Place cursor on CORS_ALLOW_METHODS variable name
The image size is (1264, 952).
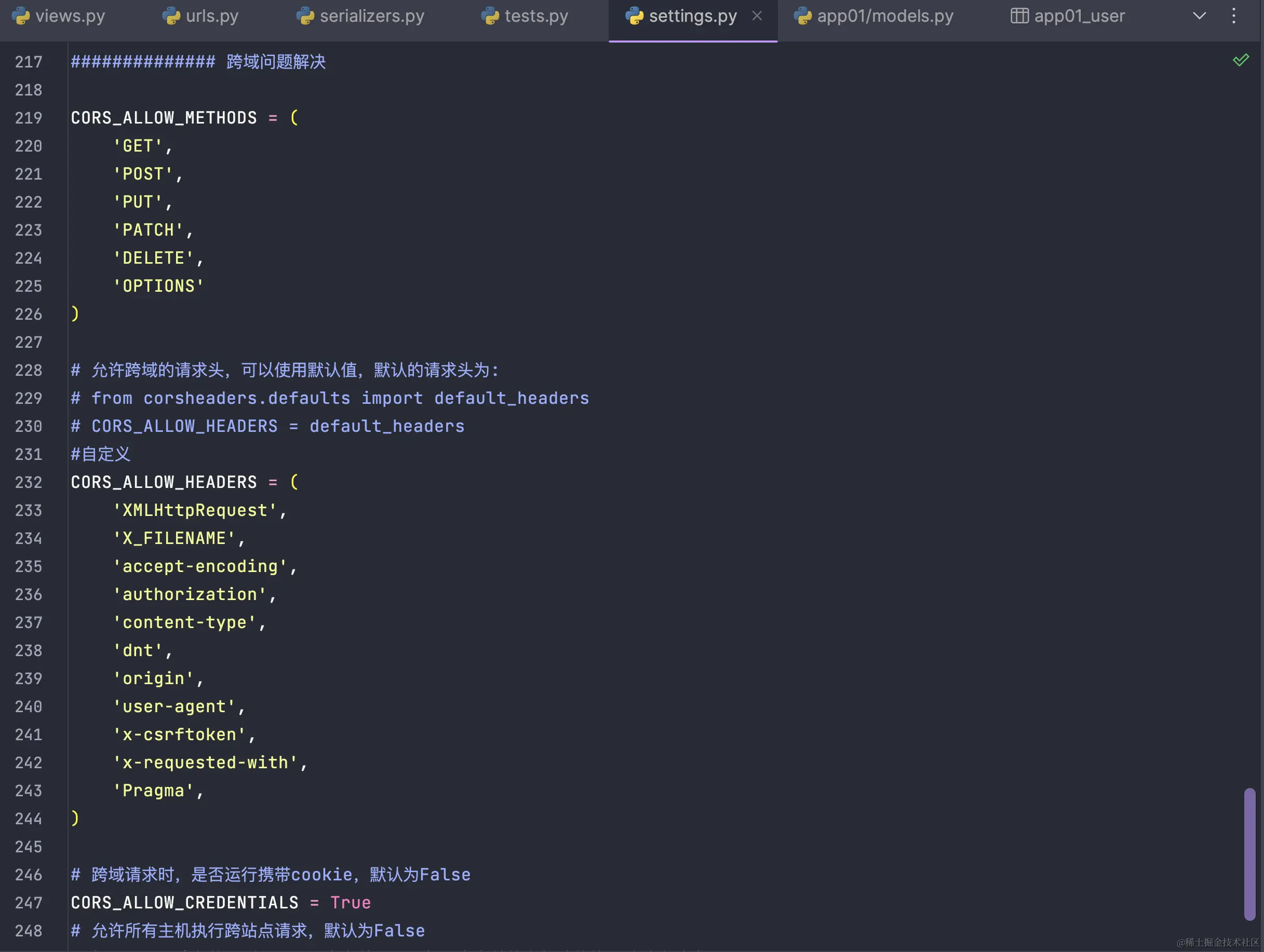click(x=164, y=118)
